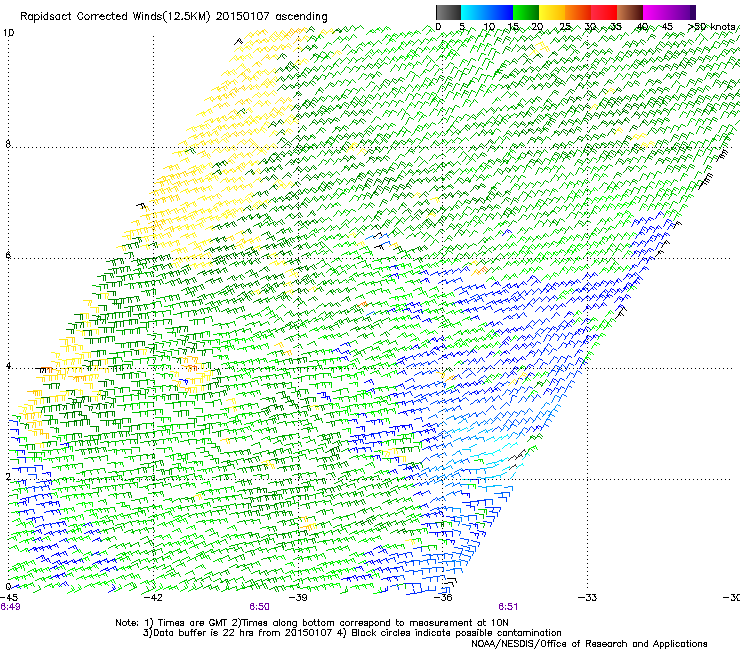Click the '>50 knots' legend label
The width and height of the screenshot is (740, 650).
click(x=712, y=27)
